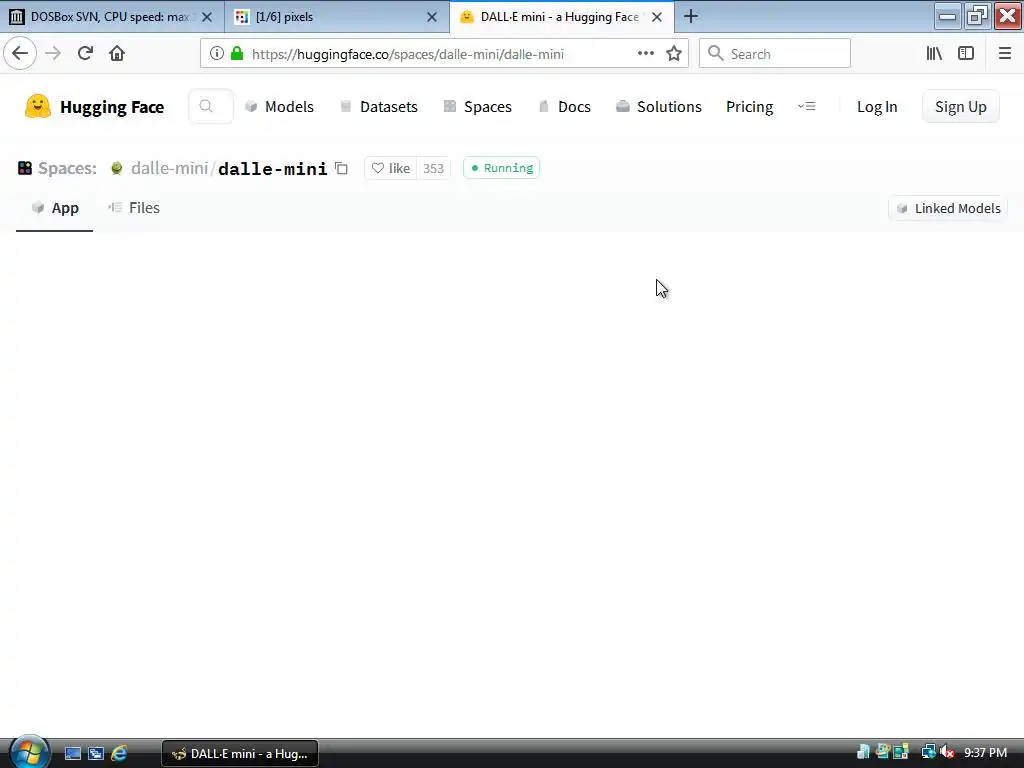1024x768 pixels.
Task: Click the Sign Up button
Action: point(961,106)
